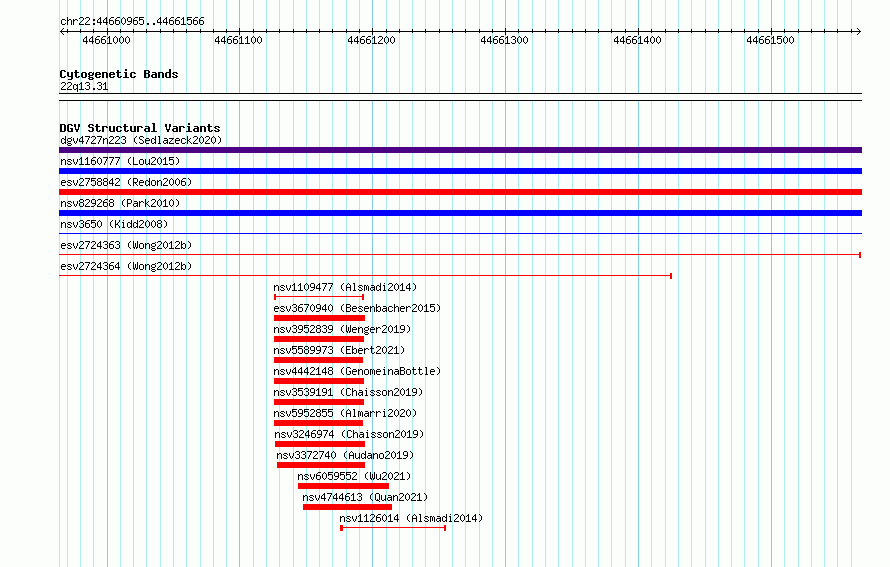Open variant nsv1109477 (Alsmadi2014) label
Screen dimensions: 890x567
tap(345, 287)
